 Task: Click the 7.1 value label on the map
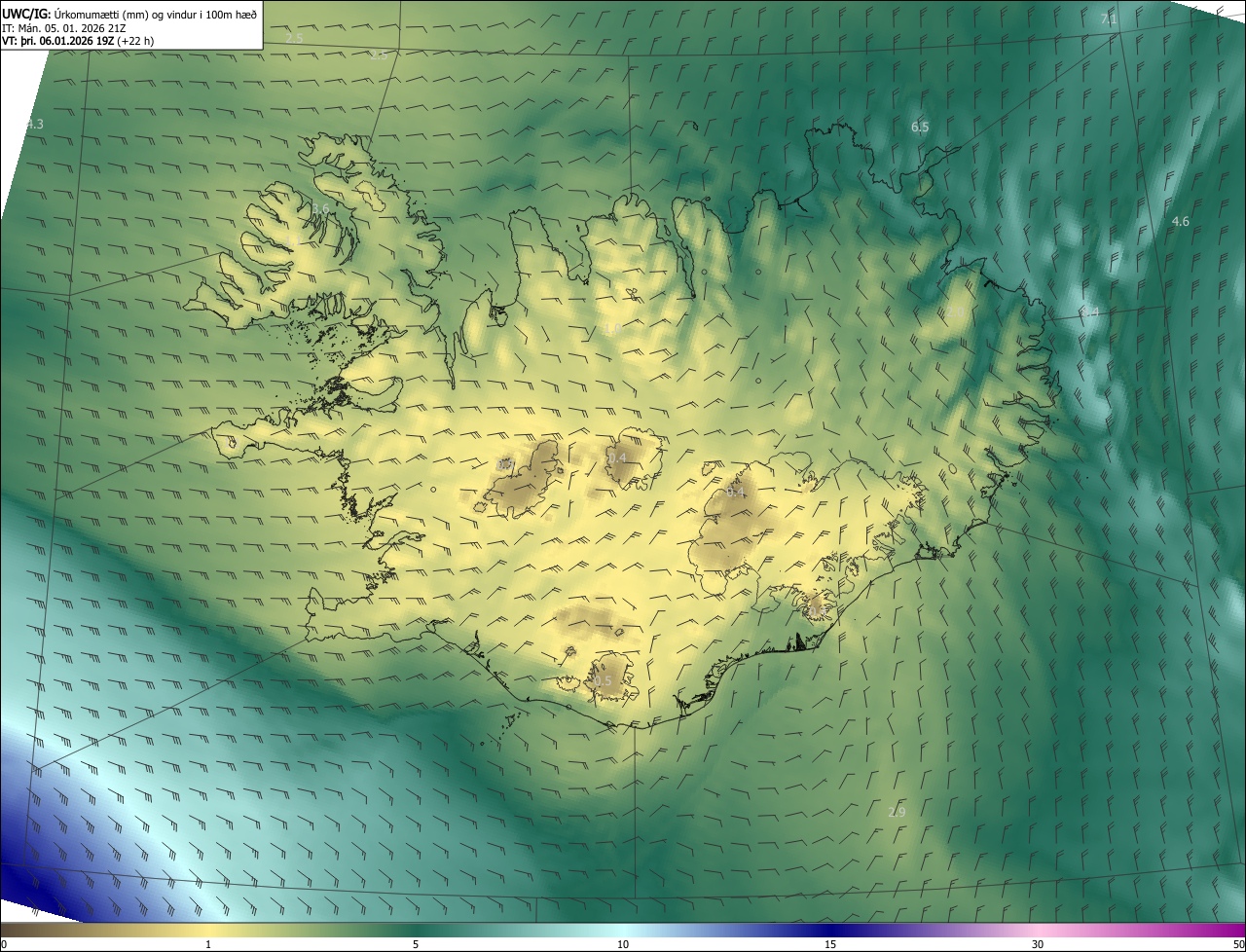1109,19
